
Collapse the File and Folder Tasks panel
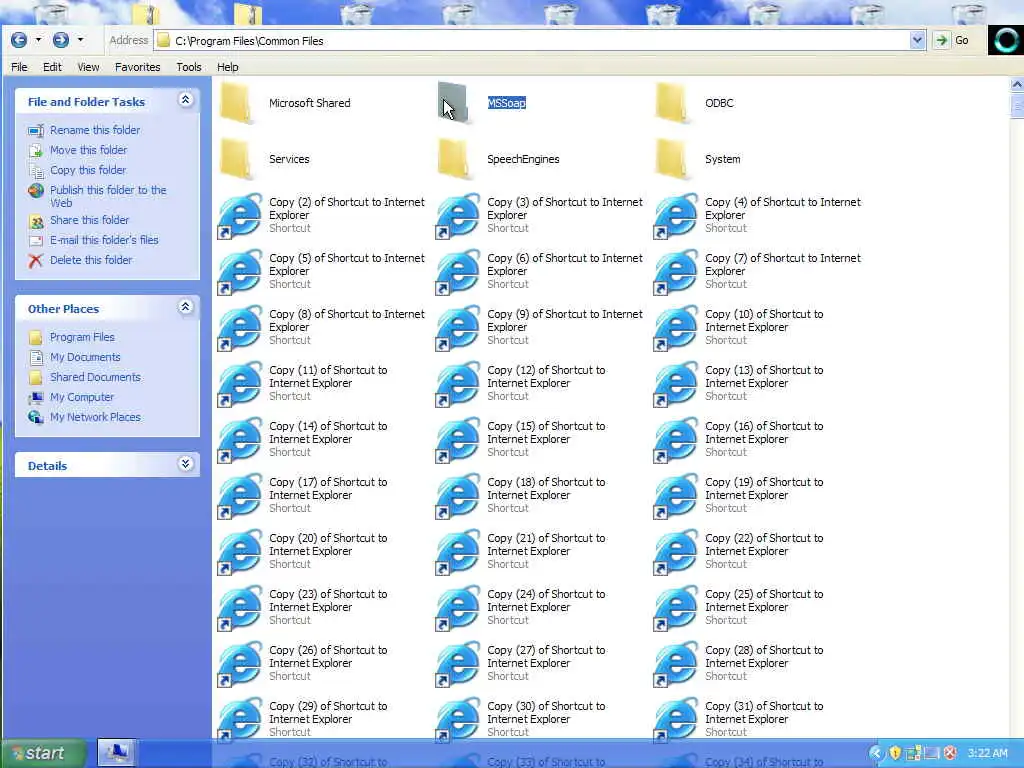coord(185,100)
